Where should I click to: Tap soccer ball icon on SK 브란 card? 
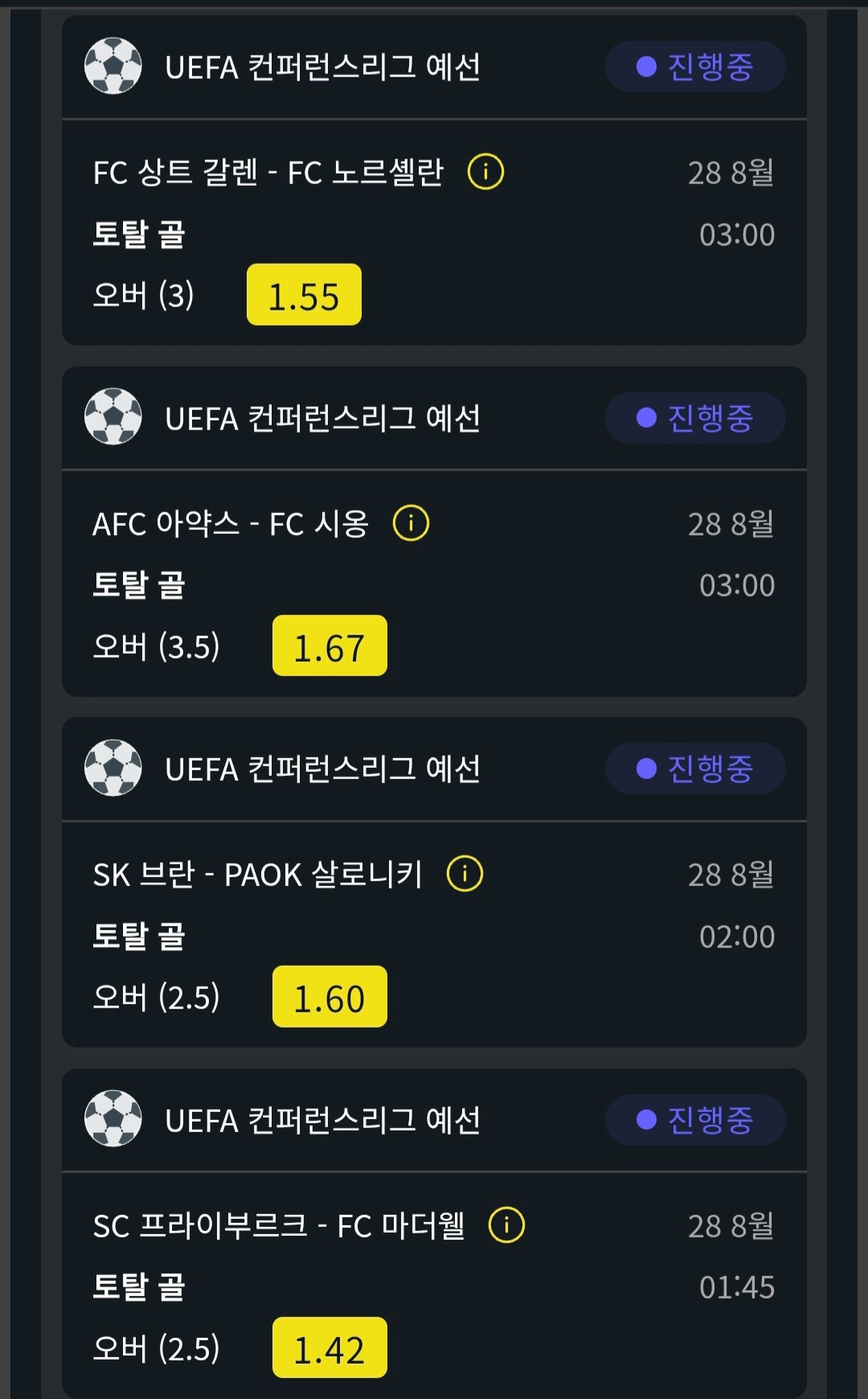(x=113, y=768)
